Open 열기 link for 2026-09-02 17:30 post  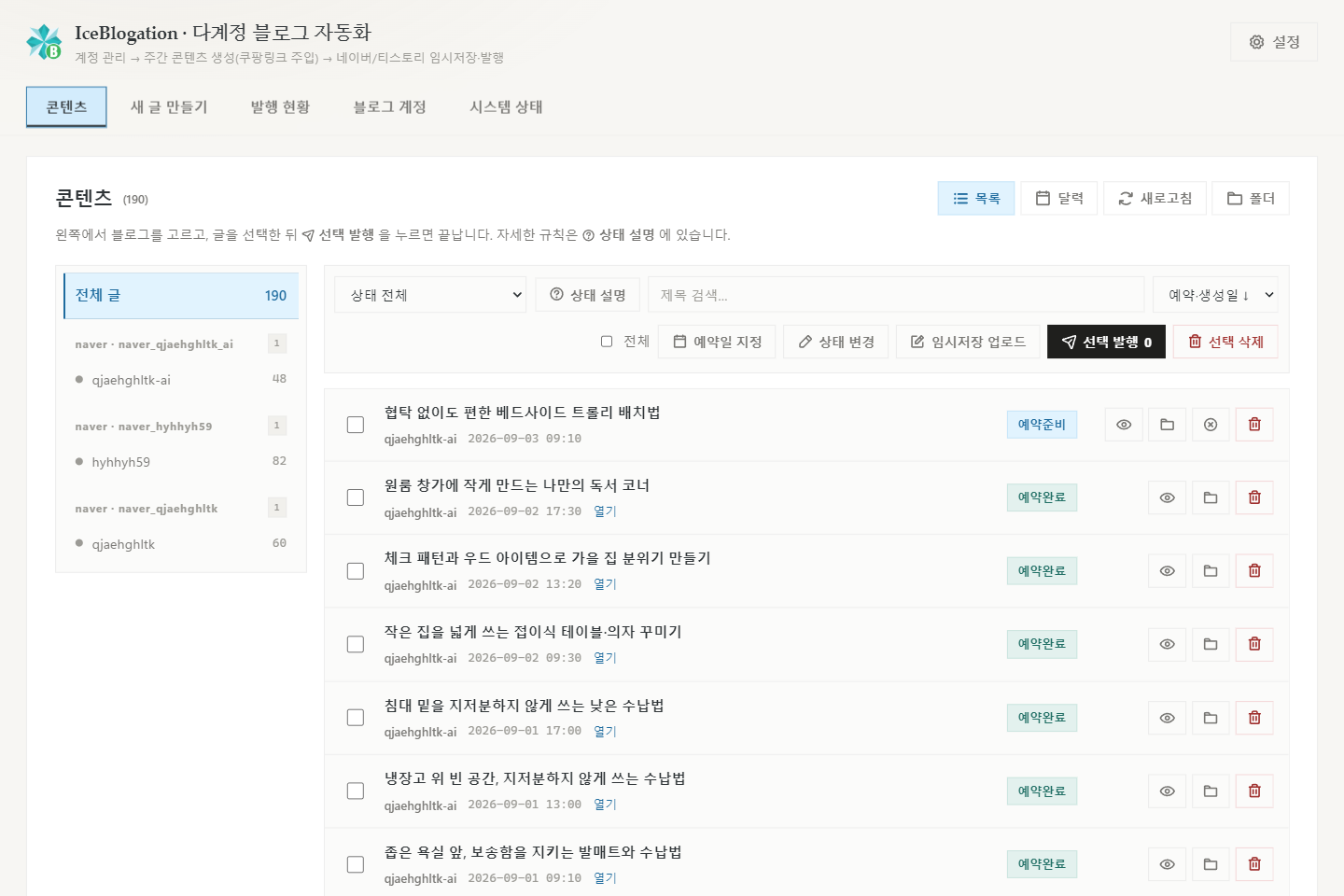605,511
